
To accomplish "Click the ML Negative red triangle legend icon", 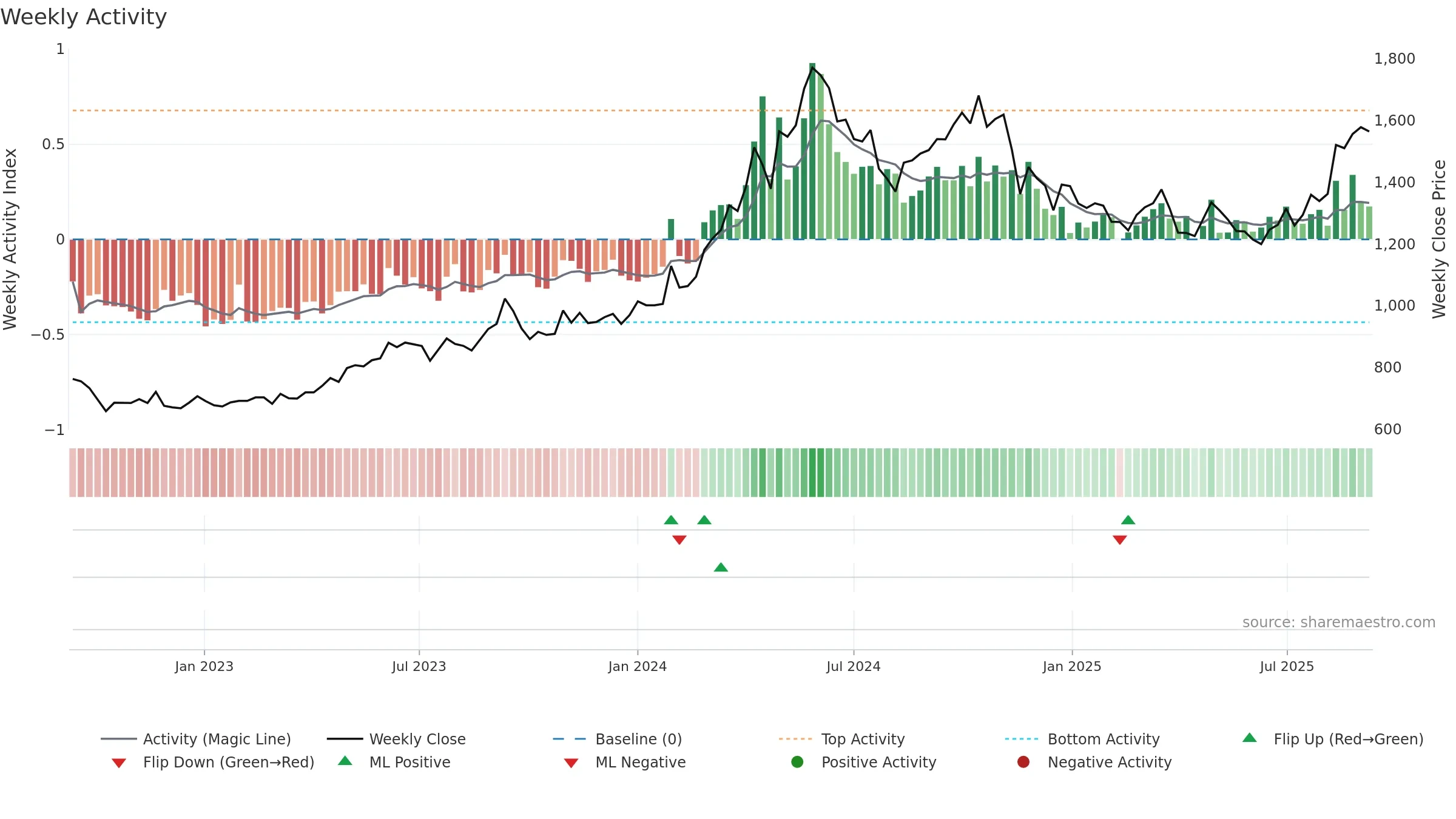I will pos(571,763).
